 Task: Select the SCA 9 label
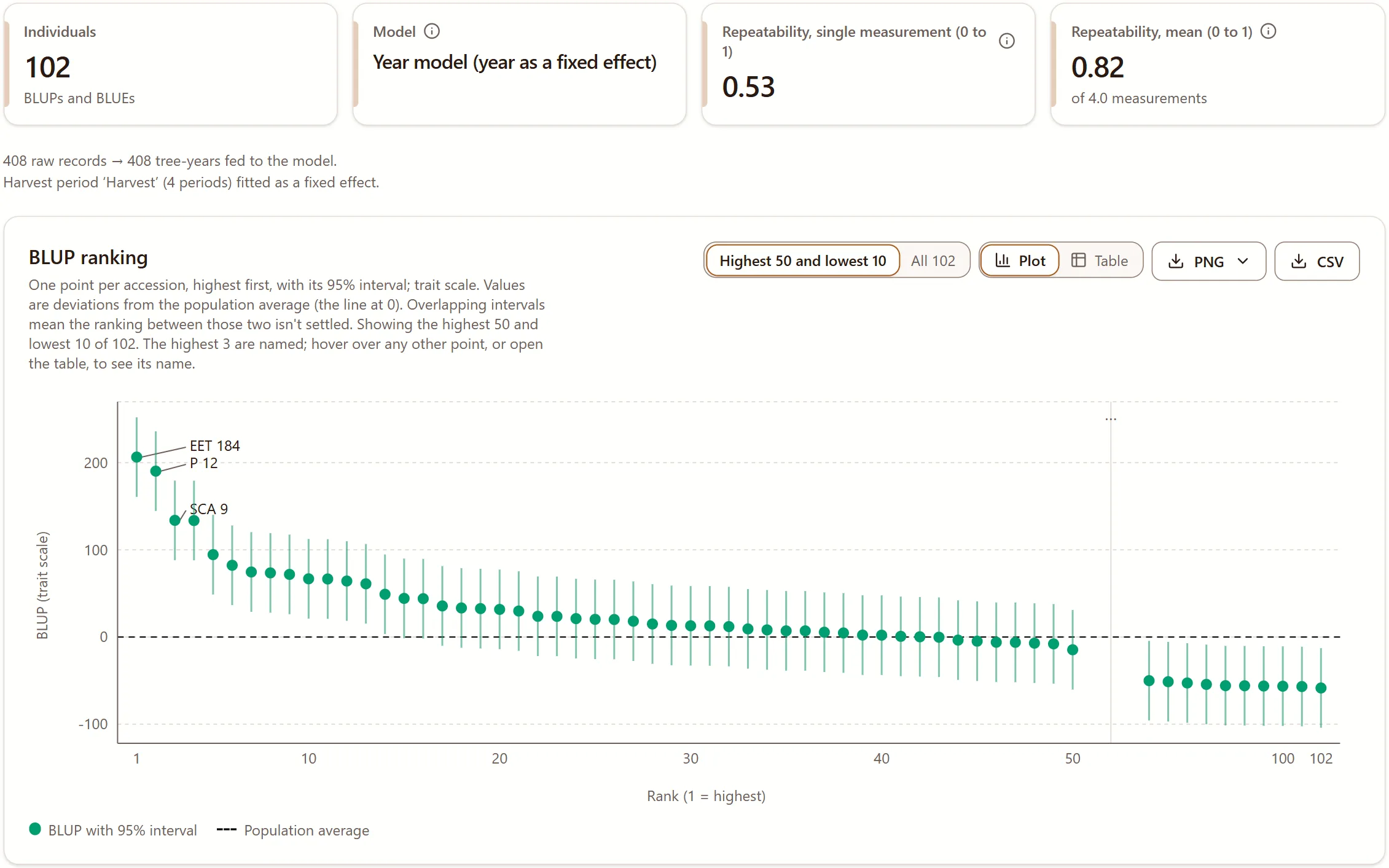pos(209,509)
